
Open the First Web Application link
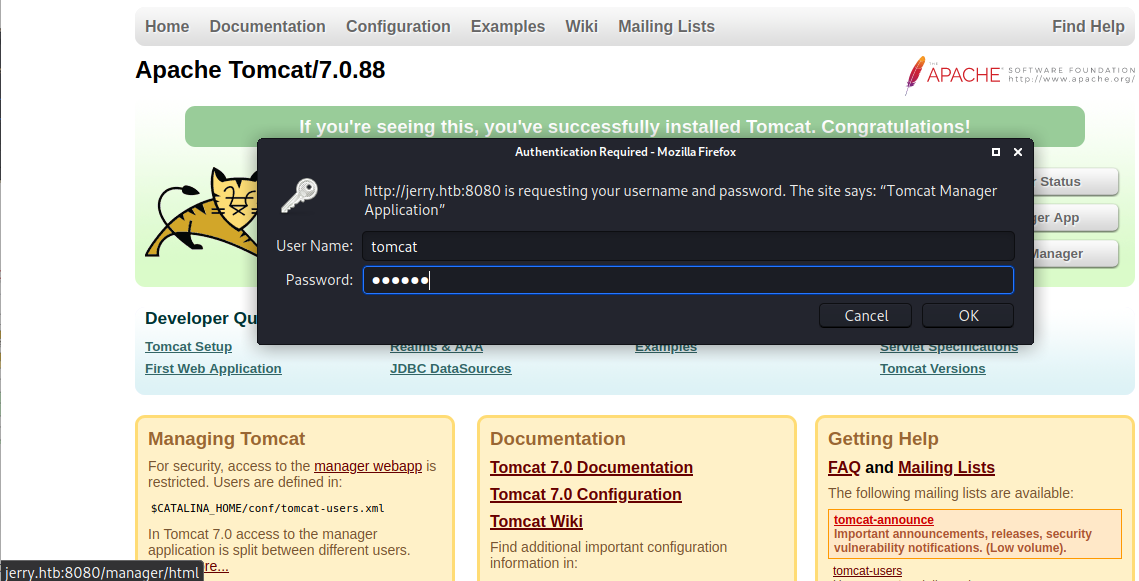pos(213,368)
